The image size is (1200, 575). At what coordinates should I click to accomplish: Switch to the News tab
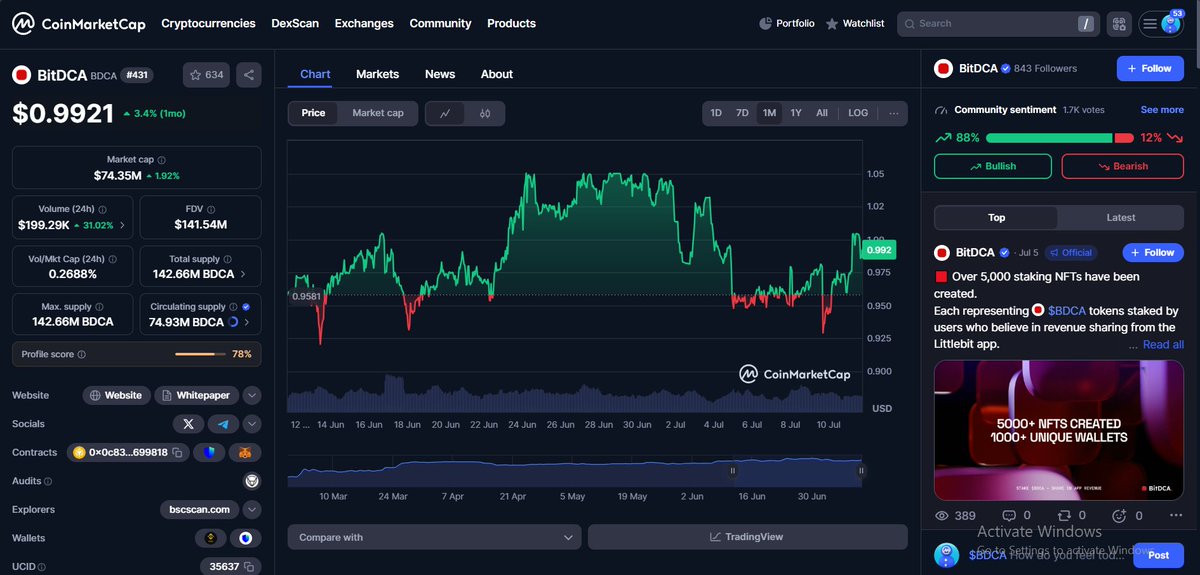tap(440, 74)
